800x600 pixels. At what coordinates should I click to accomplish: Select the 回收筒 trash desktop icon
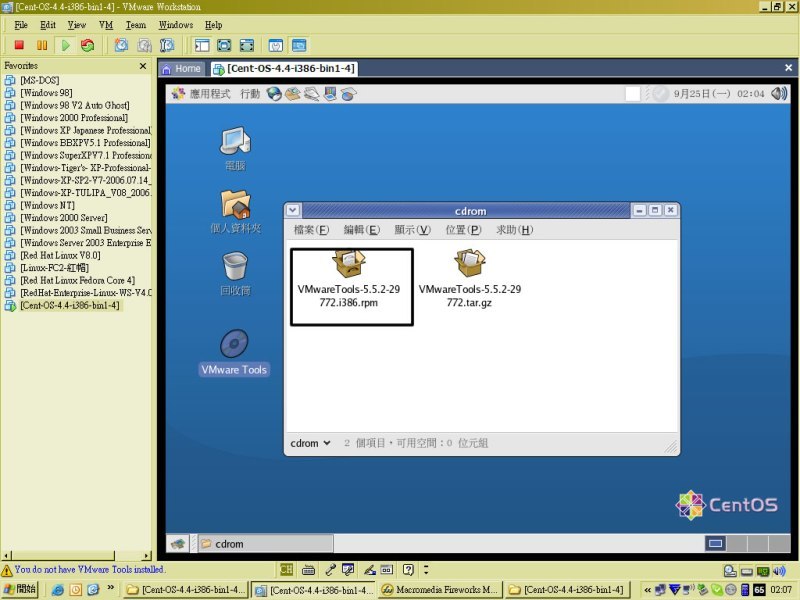click(235, 274)
